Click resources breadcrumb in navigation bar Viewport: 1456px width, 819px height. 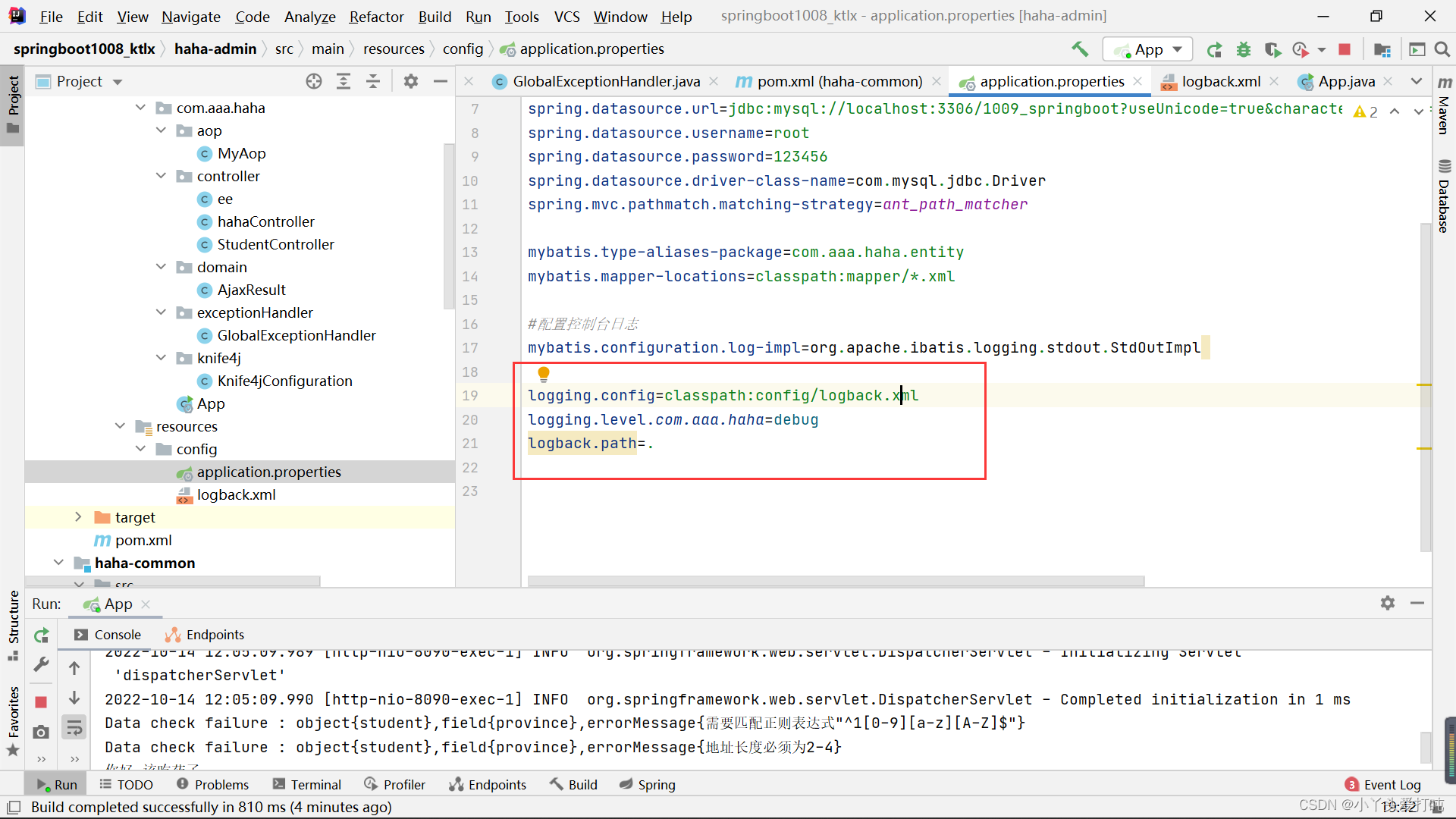(394, 49)
